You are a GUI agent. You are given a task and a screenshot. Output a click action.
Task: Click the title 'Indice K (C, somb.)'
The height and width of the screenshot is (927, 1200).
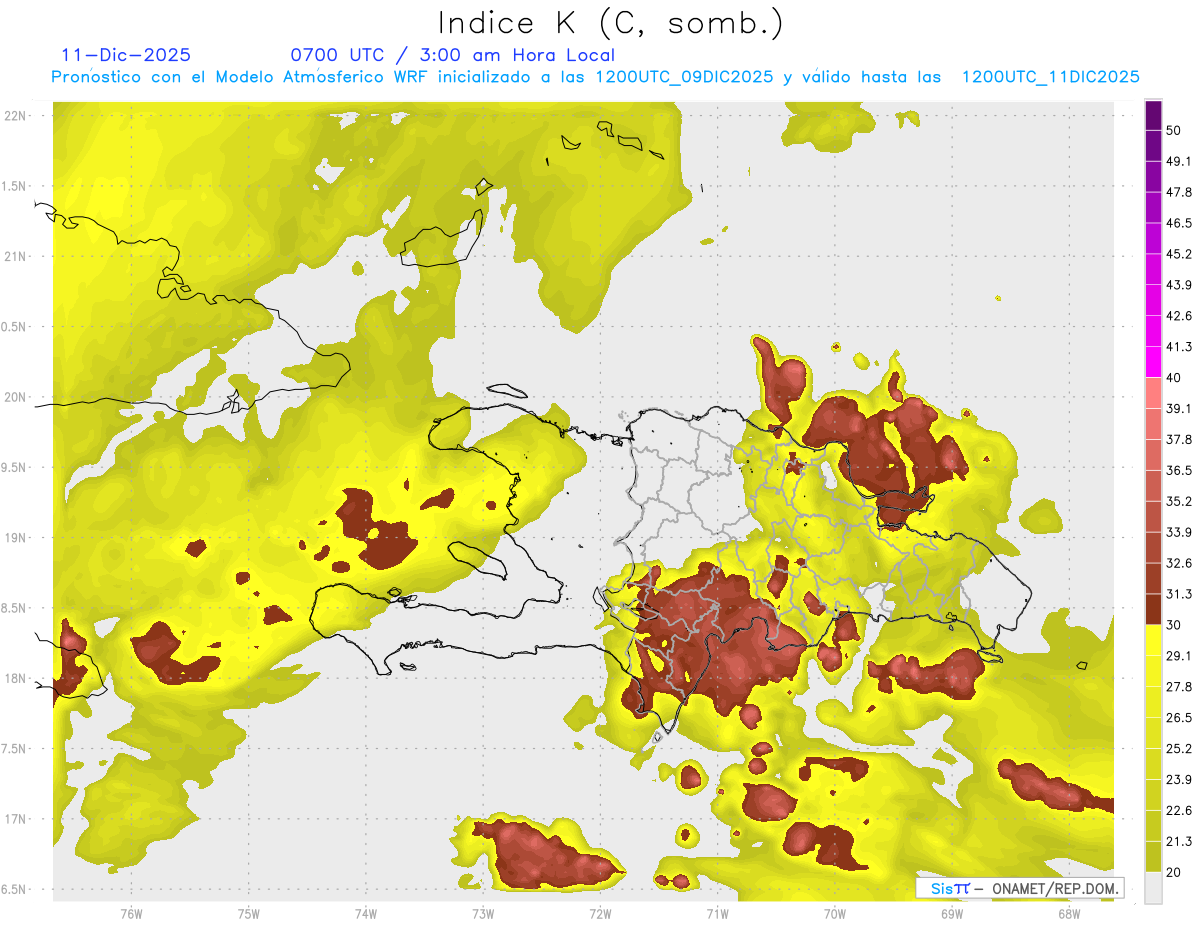click(611, 24)
